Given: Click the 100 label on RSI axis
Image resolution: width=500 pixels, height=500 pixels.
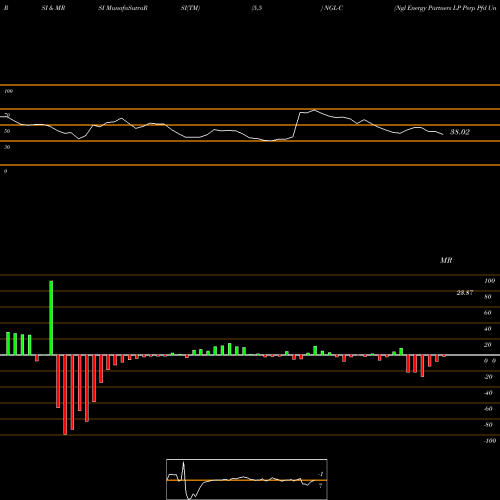Looking at the screenshot, I should (8, 91).
